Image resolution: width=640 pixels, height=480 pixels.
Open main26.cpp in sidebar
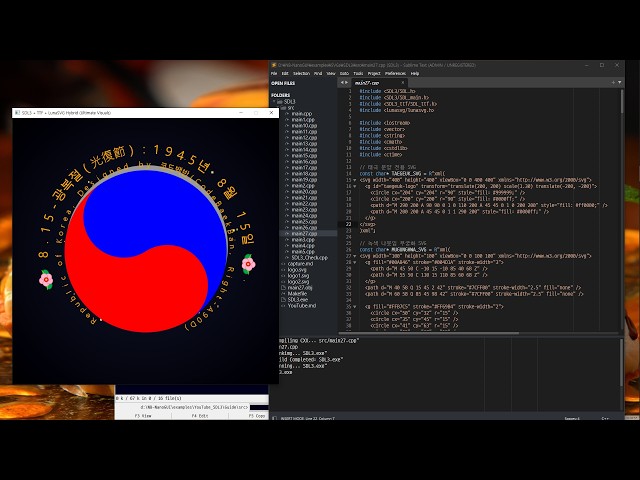coord(304,227)
